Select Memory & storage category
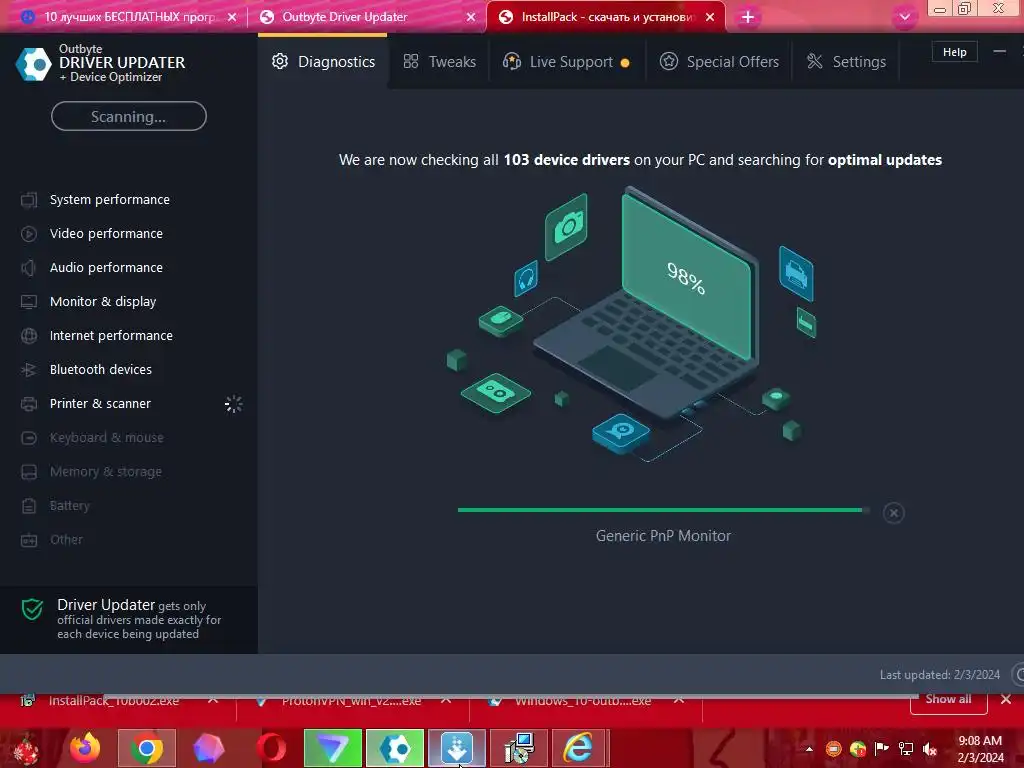The image size is (1024, 768). pyautogui.click(x=106, y=471)
